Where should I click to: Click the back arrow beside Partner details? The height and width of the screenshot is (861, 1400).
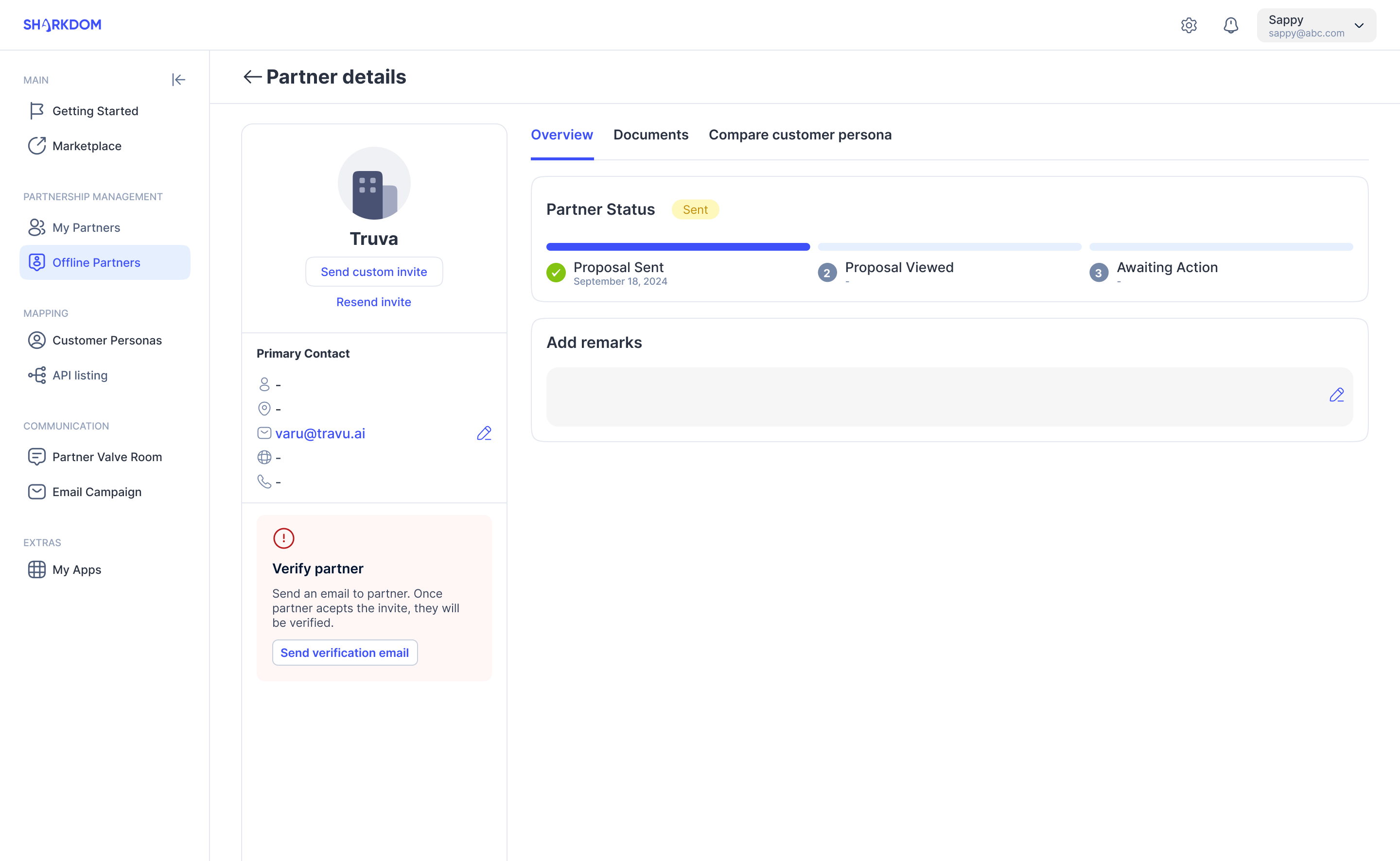click(x=252, y=77)
